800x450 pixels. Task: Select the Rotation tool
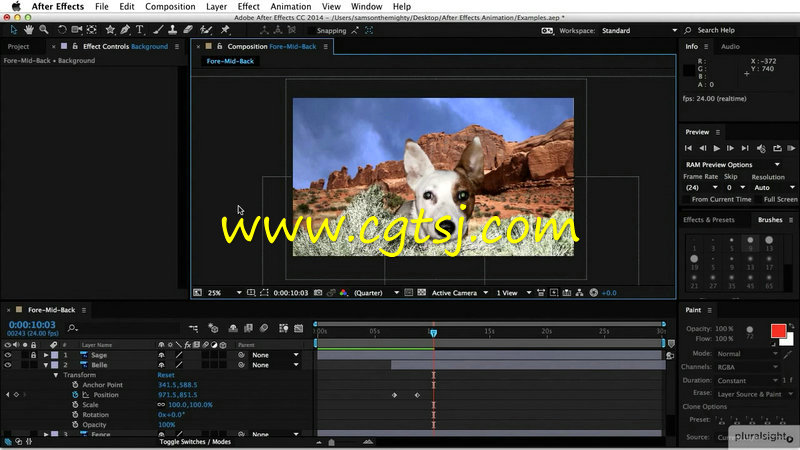click(x=62, y=30)
